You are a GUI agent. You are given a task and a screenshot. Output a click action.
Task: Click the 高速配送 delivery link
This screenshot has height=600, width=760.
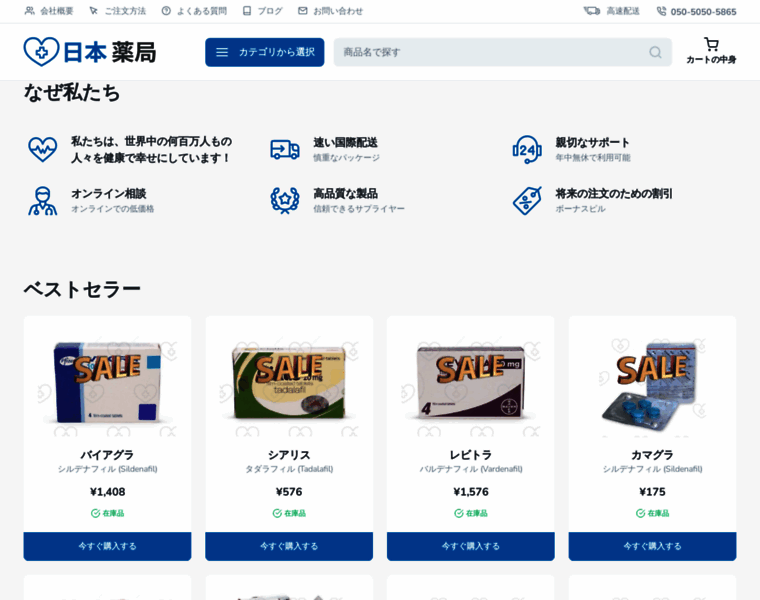coord(623,11)
